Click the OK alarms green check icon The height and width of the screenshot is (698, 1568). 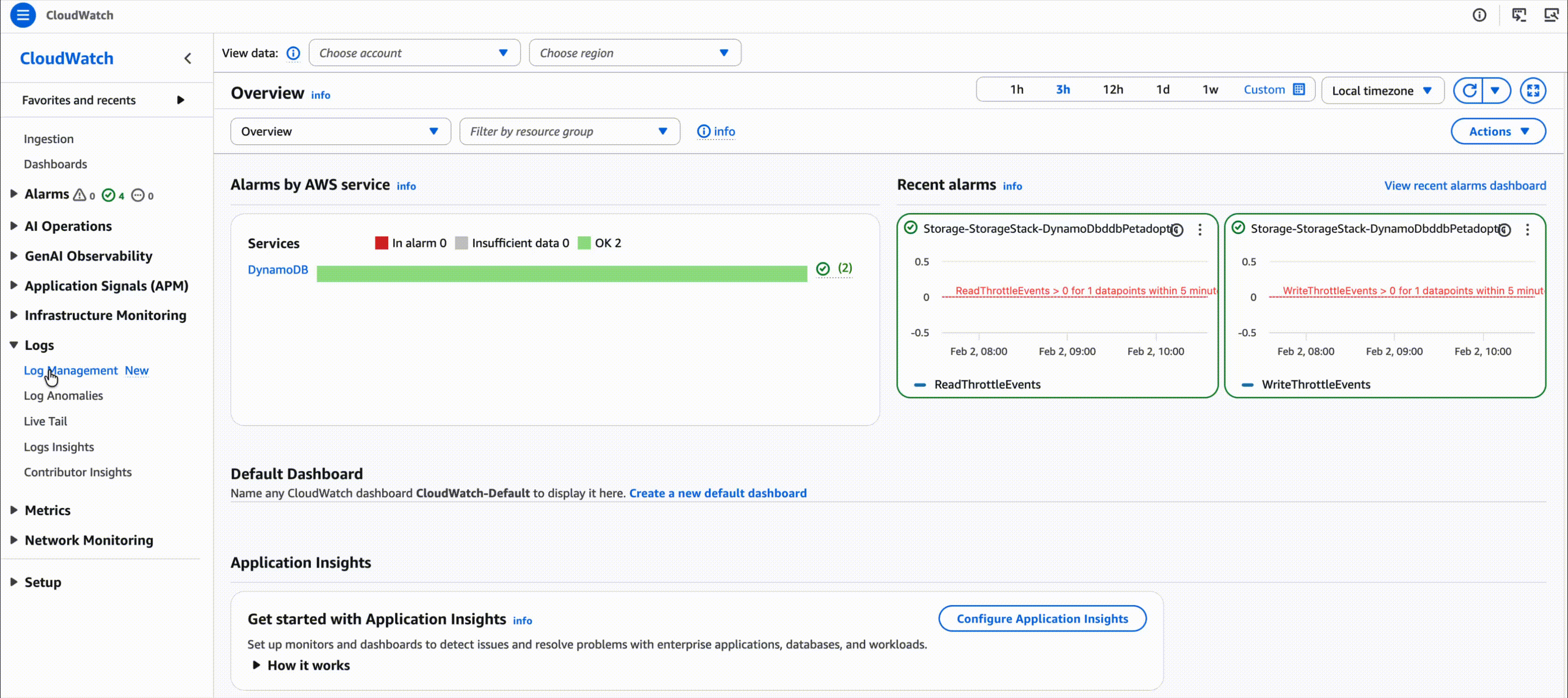(x=108, y=195)
